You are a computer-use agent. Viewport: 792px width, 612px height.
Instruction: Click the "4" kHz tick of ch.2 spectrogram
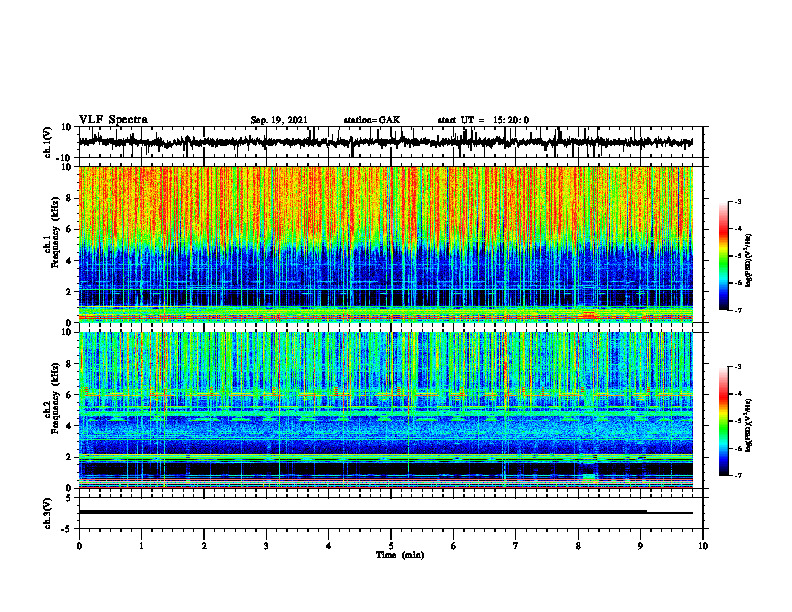coord(69,426)
